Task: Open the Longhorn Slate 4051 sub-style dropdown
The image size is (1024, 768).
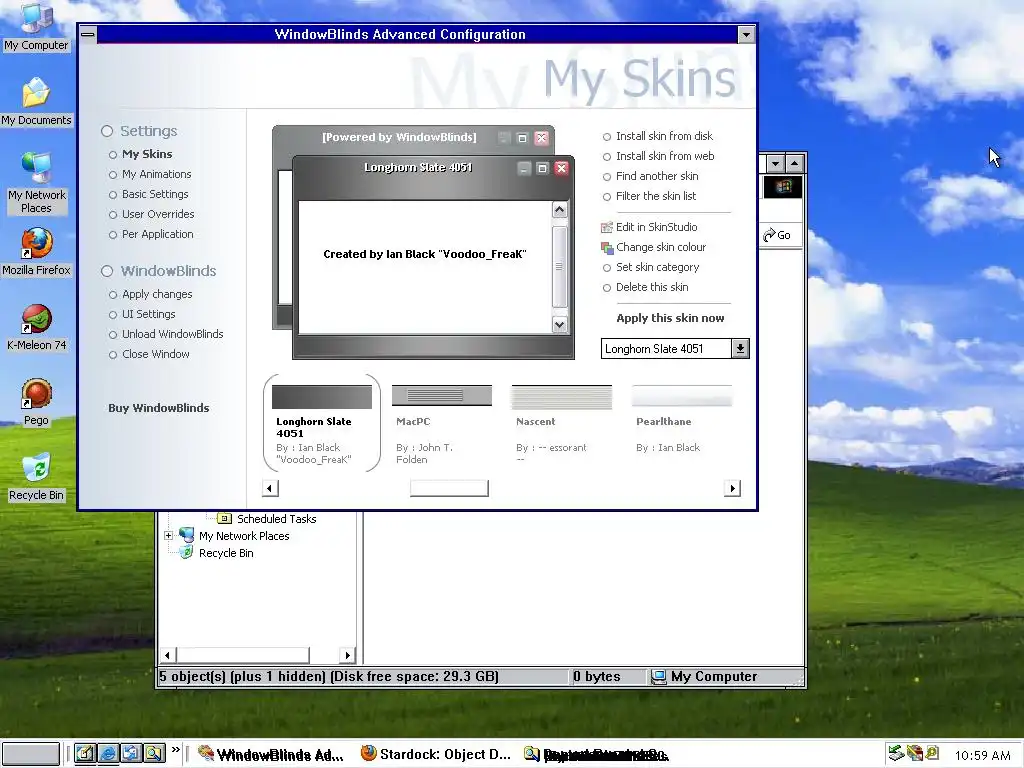Action: 740,349
